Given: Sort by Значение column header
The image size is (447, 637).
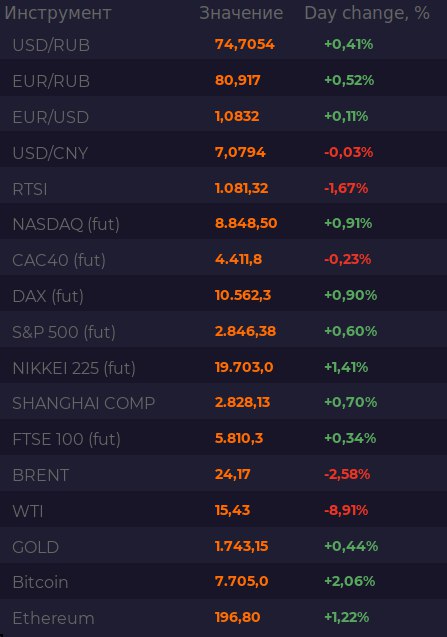Looking at the screenshot, I should [x=241, y=13].
